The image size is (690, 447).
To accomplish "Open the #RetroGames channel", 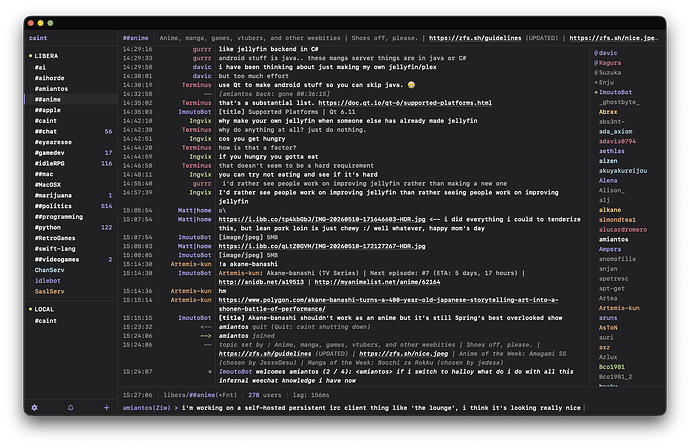I will coord(55,238).
